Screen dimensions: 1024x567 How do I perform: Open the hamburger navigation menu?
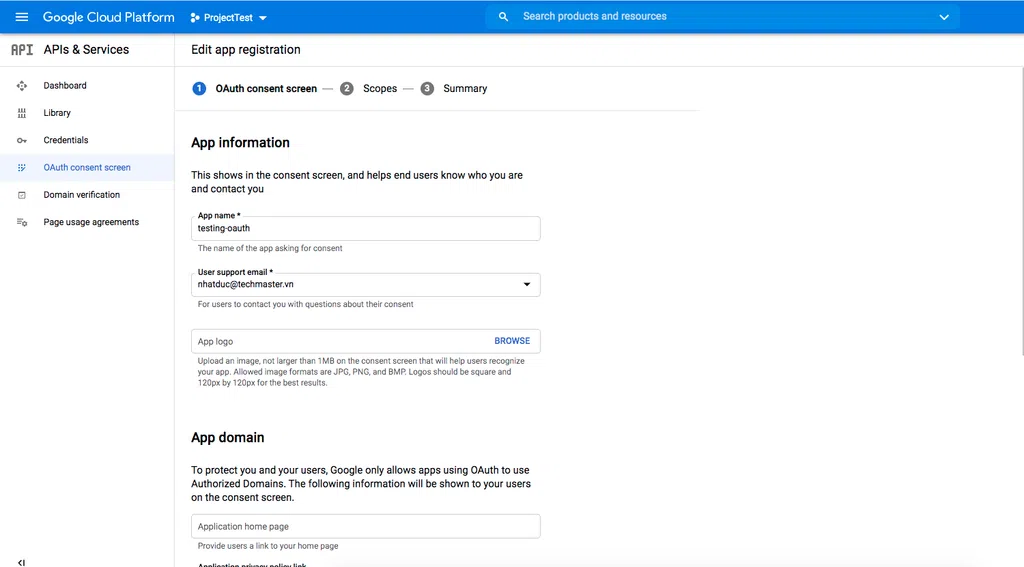click(22, 17)
